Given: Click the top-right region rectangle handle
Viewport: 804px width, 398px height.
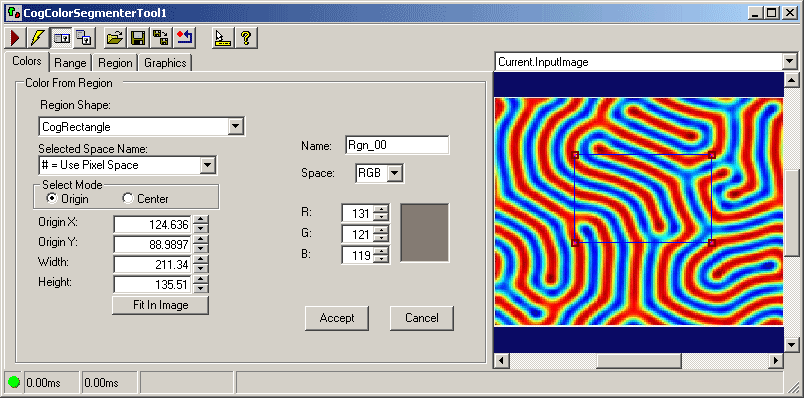Looking at the screenshot, I should [x=712, y=155].
